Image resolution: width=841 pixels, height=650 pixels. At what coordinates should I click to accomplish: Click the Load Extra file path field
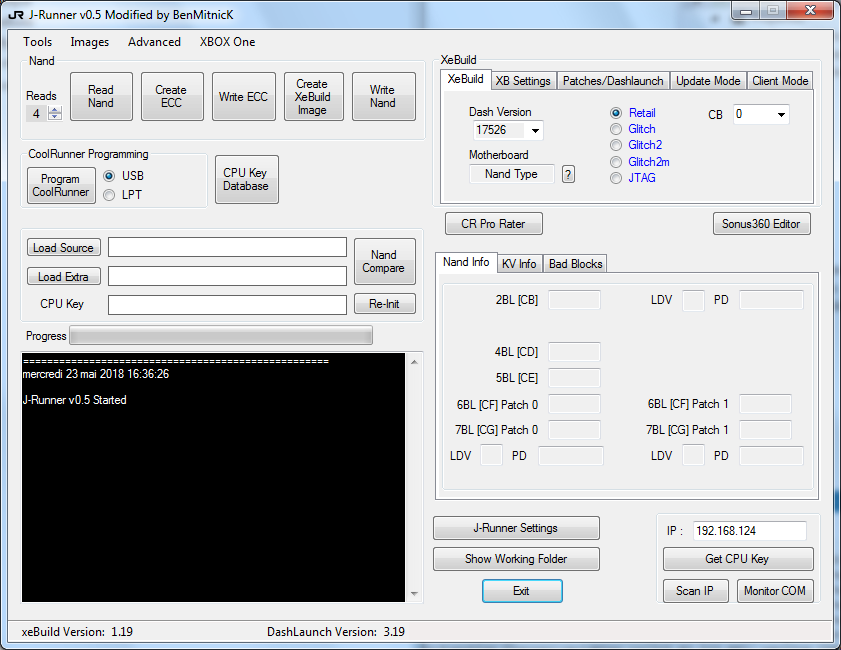click(227, 276)
